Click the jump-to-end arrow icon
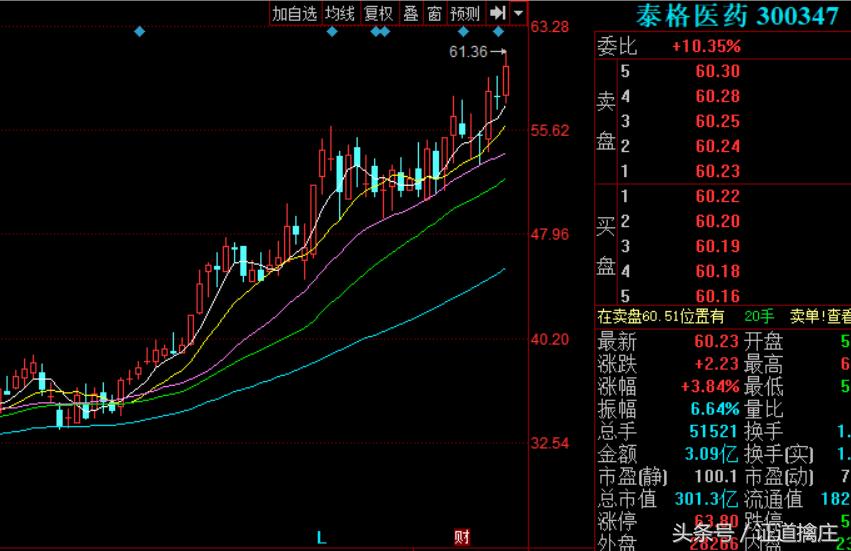 click(498, 13)
